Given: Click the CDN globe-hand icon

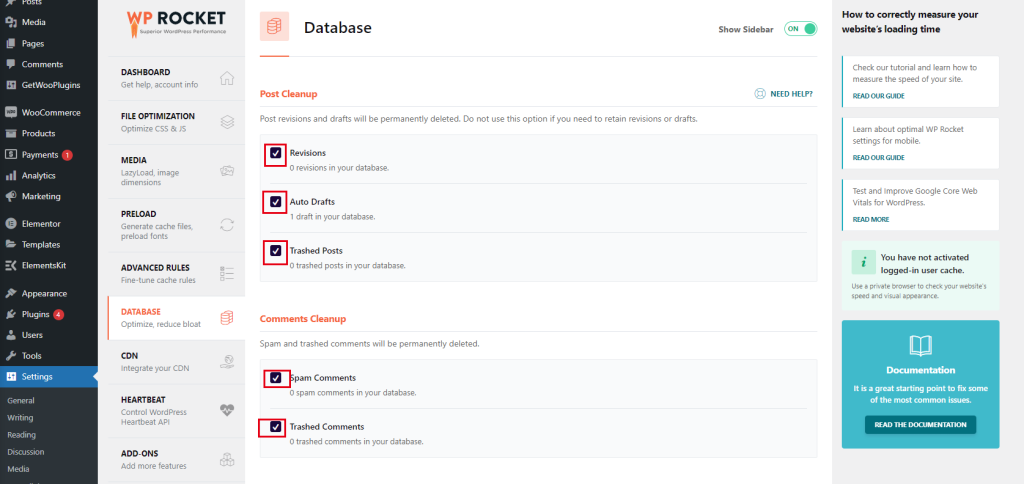Looking at the screenshot, I should pyautogui.click(x=227, y=362).
